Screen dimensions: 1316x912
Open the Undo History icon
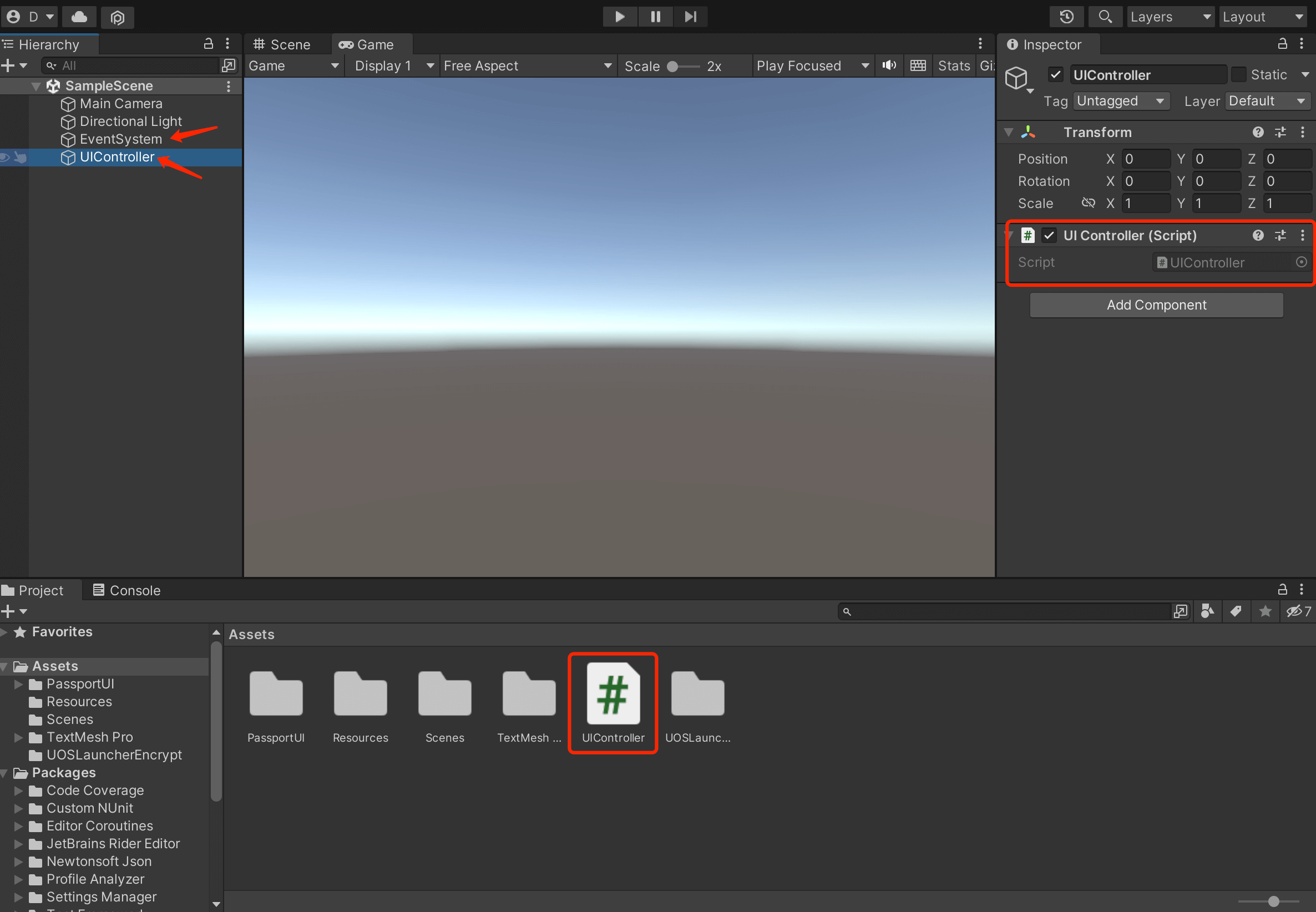tap(1066, 17)
